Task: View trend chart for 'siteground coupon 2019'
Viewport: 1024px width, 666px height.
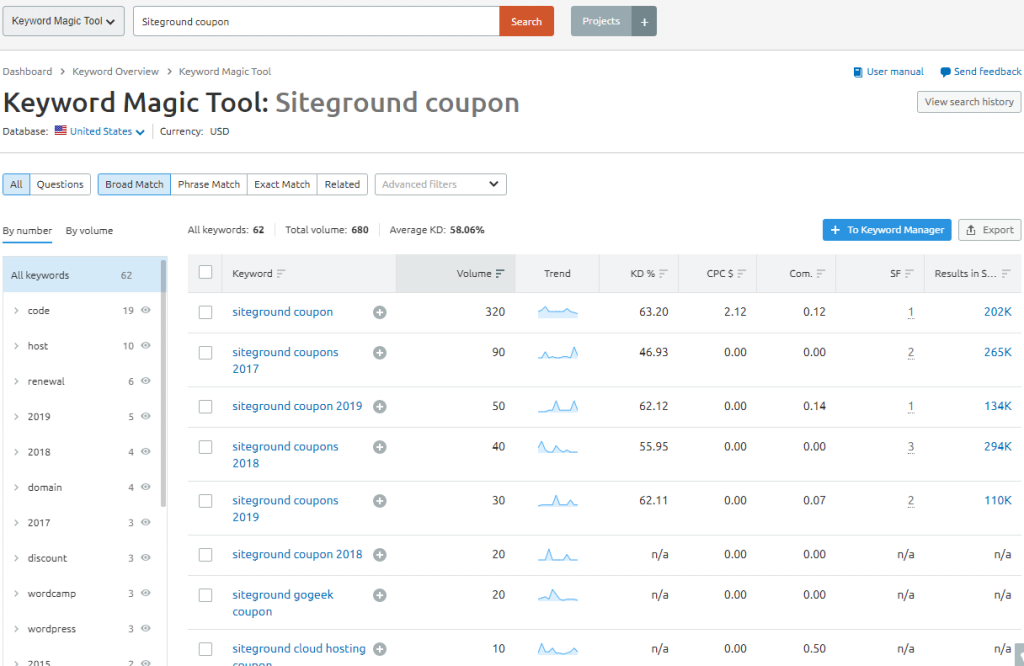Action: [558, 406]
